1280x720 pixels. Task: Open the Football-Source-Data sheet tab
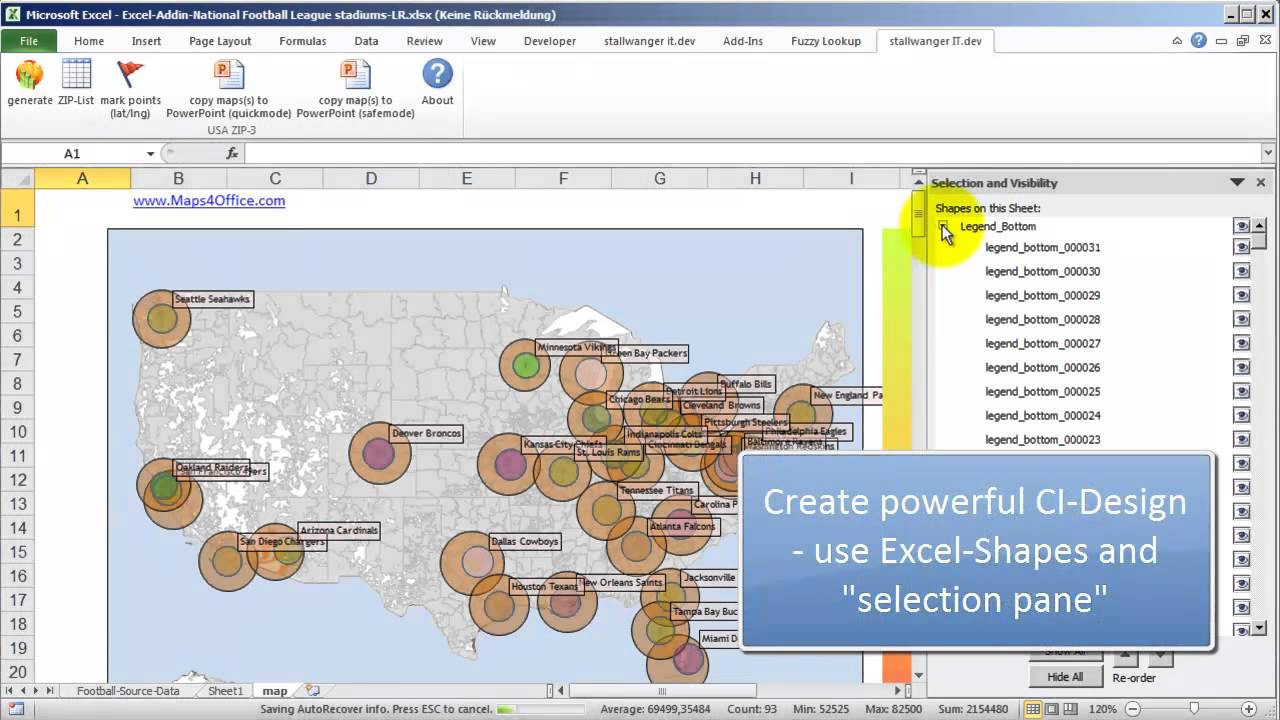(x=128, y=691)
